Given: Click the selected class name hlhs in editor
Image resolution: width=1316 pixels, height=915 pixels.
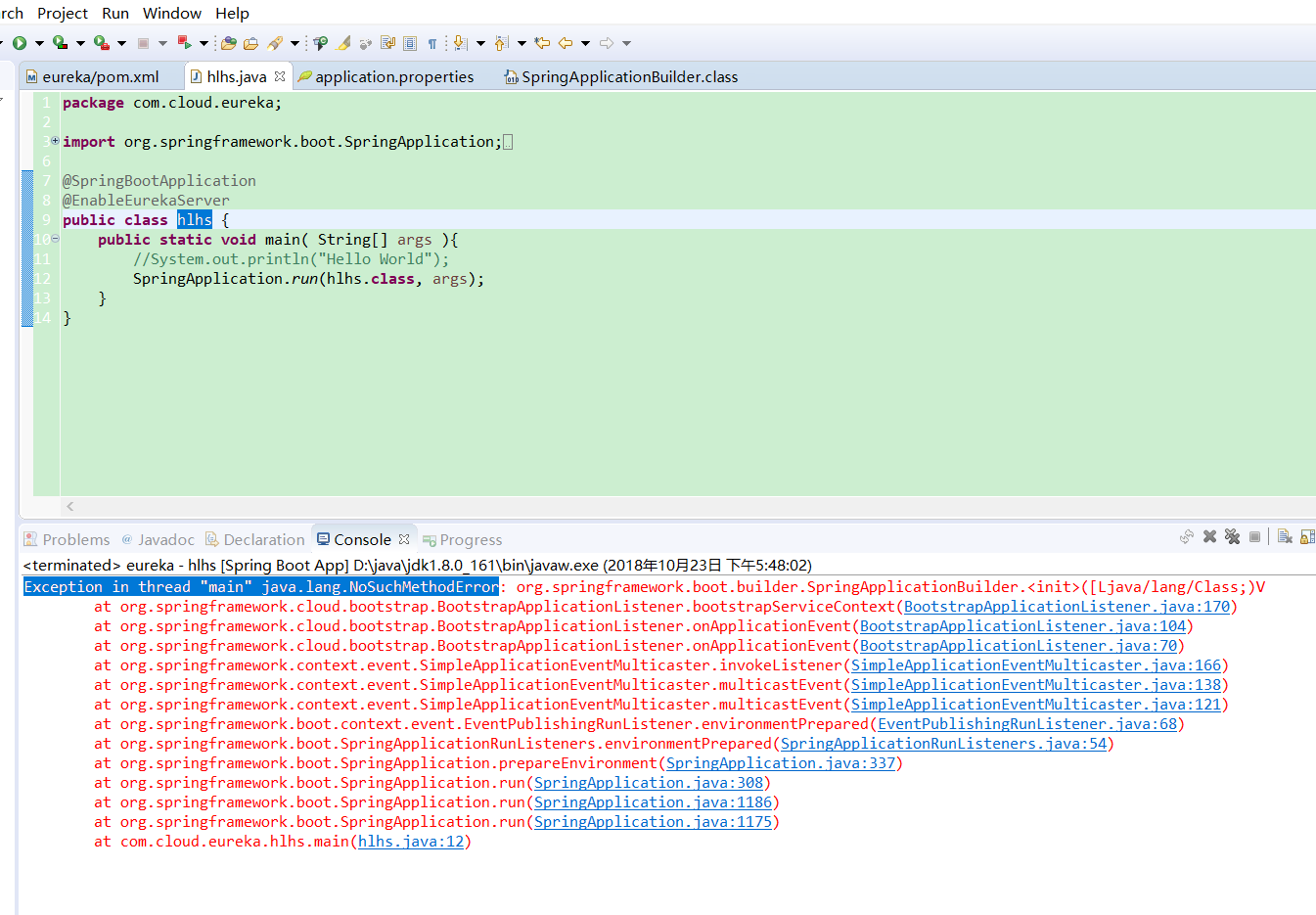Looking at the screenshot, I should (195, 219).
